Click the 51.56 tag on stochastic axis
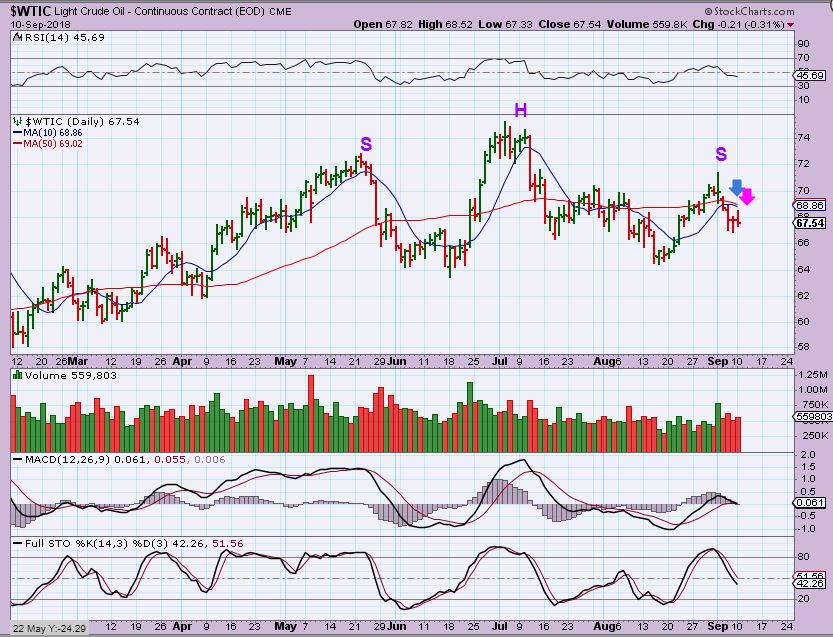 pyautogui.click(x=810, y=575)
